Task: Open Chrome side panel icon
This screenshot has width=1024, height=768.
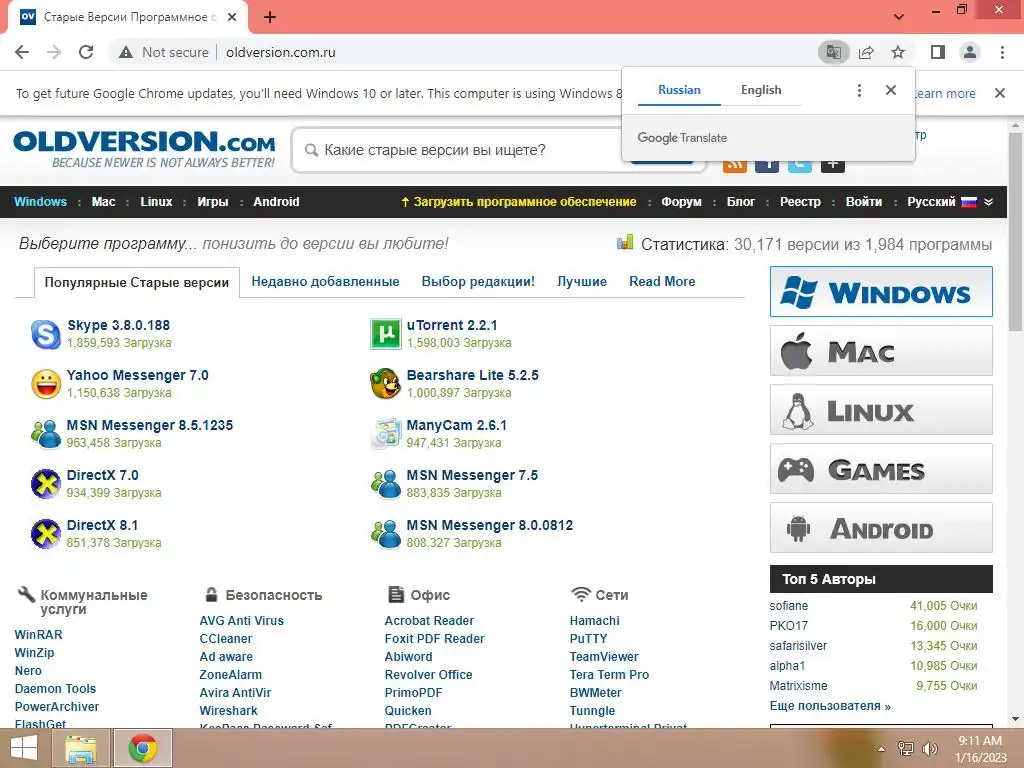Action: 937,52
